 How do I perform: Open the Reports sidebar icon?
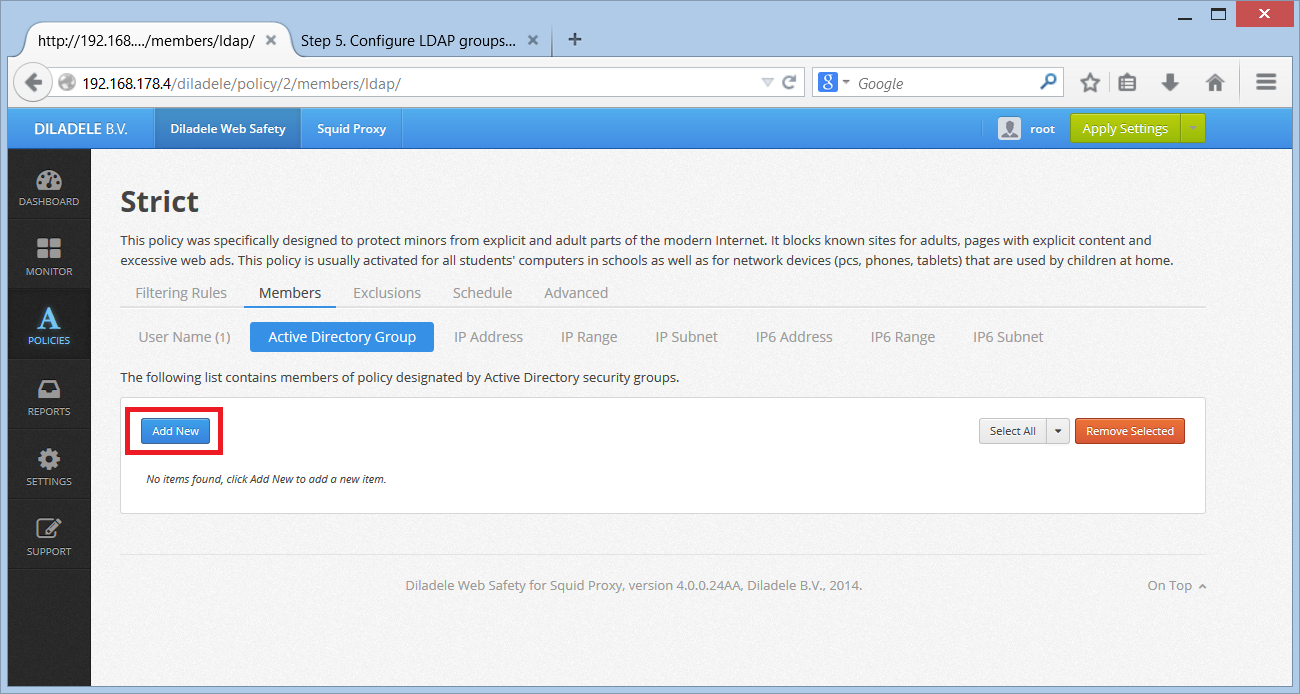point(49,396)
